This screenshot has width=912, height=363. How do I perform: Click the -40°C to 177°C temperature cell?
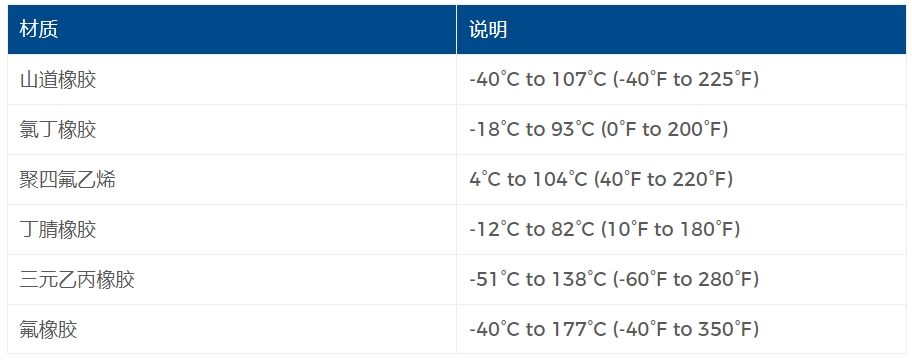coord(681,330)
